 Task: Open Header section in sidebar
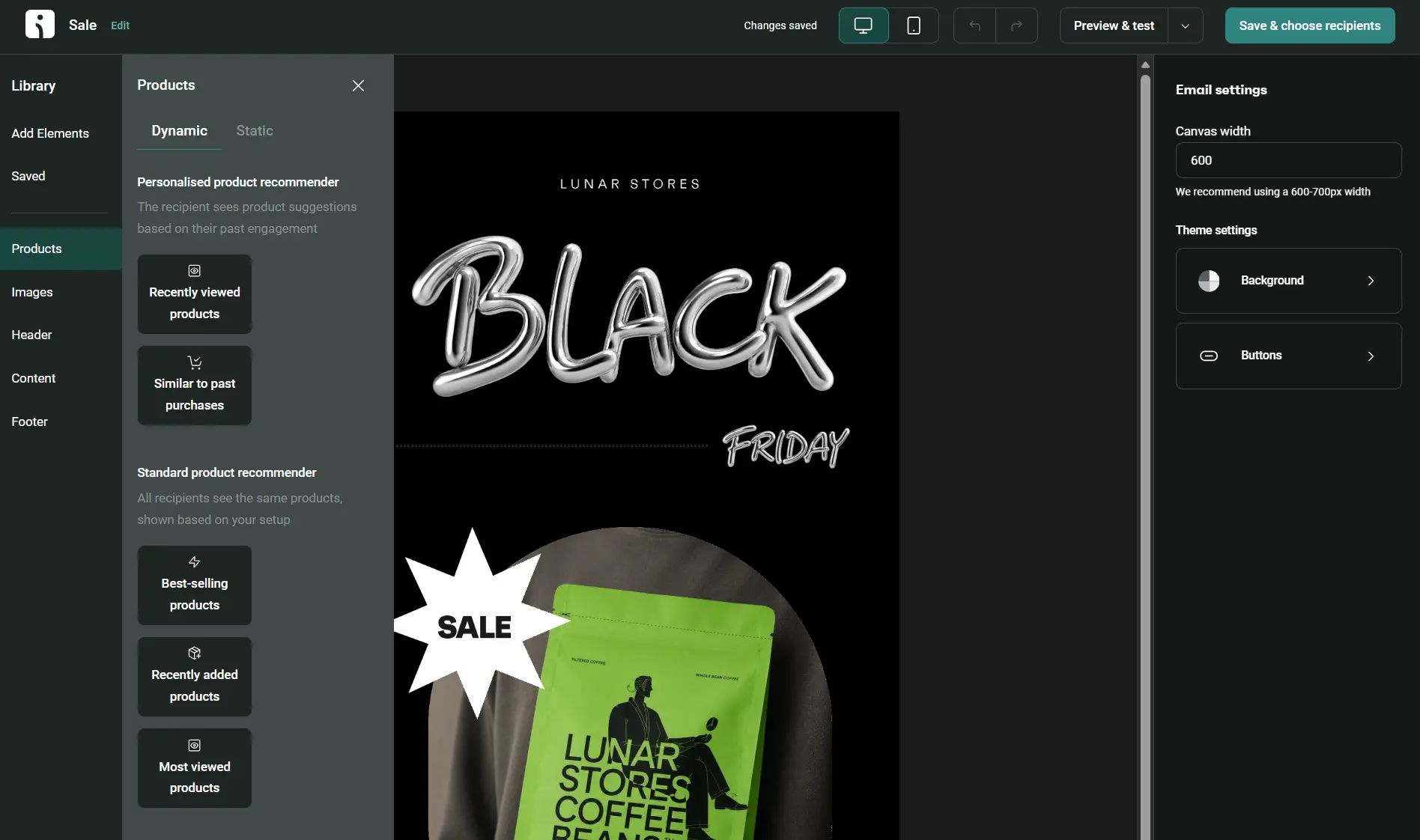coord(31,335)
